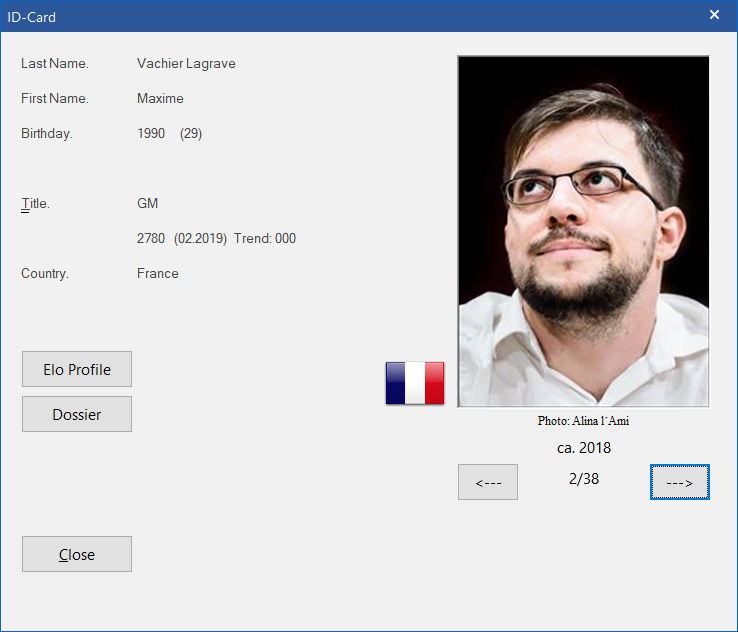This screenshot has height=632, width=738.
Task: Click the 'ID-Card' window title
Action: (x=32, y=17)
